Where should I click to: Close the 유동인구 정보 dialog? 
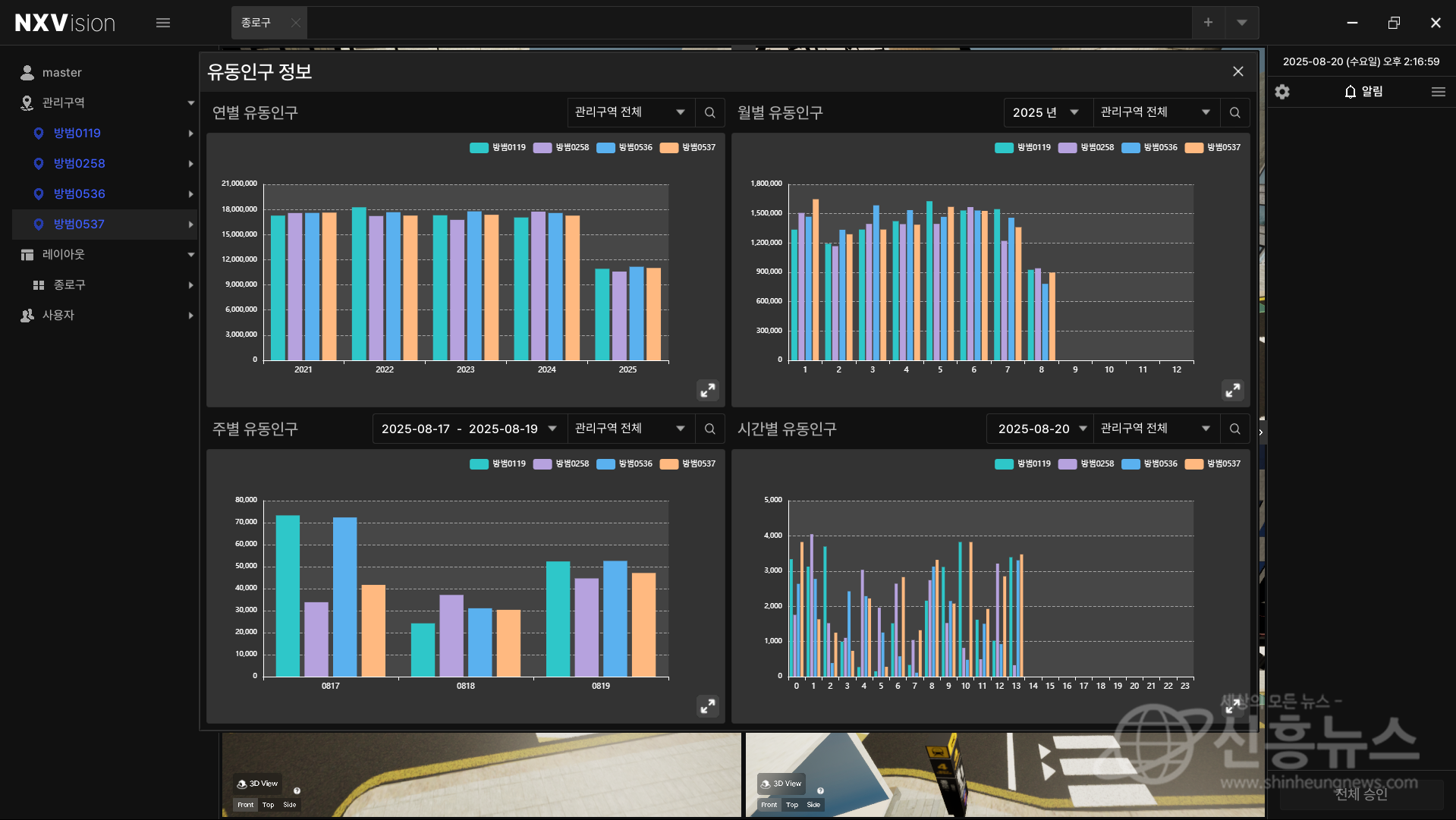point(1237,71)
